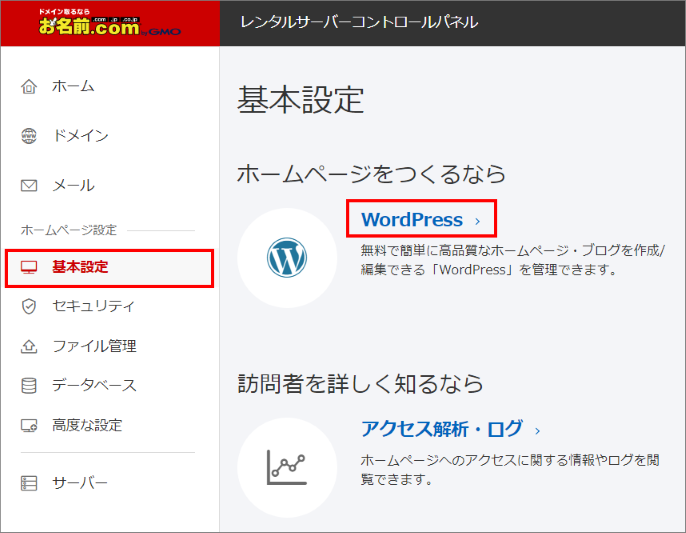The width and height of the screenshot is (686, 533).
Task: Open the メール menu item
Action: click(x=73, y=186)
